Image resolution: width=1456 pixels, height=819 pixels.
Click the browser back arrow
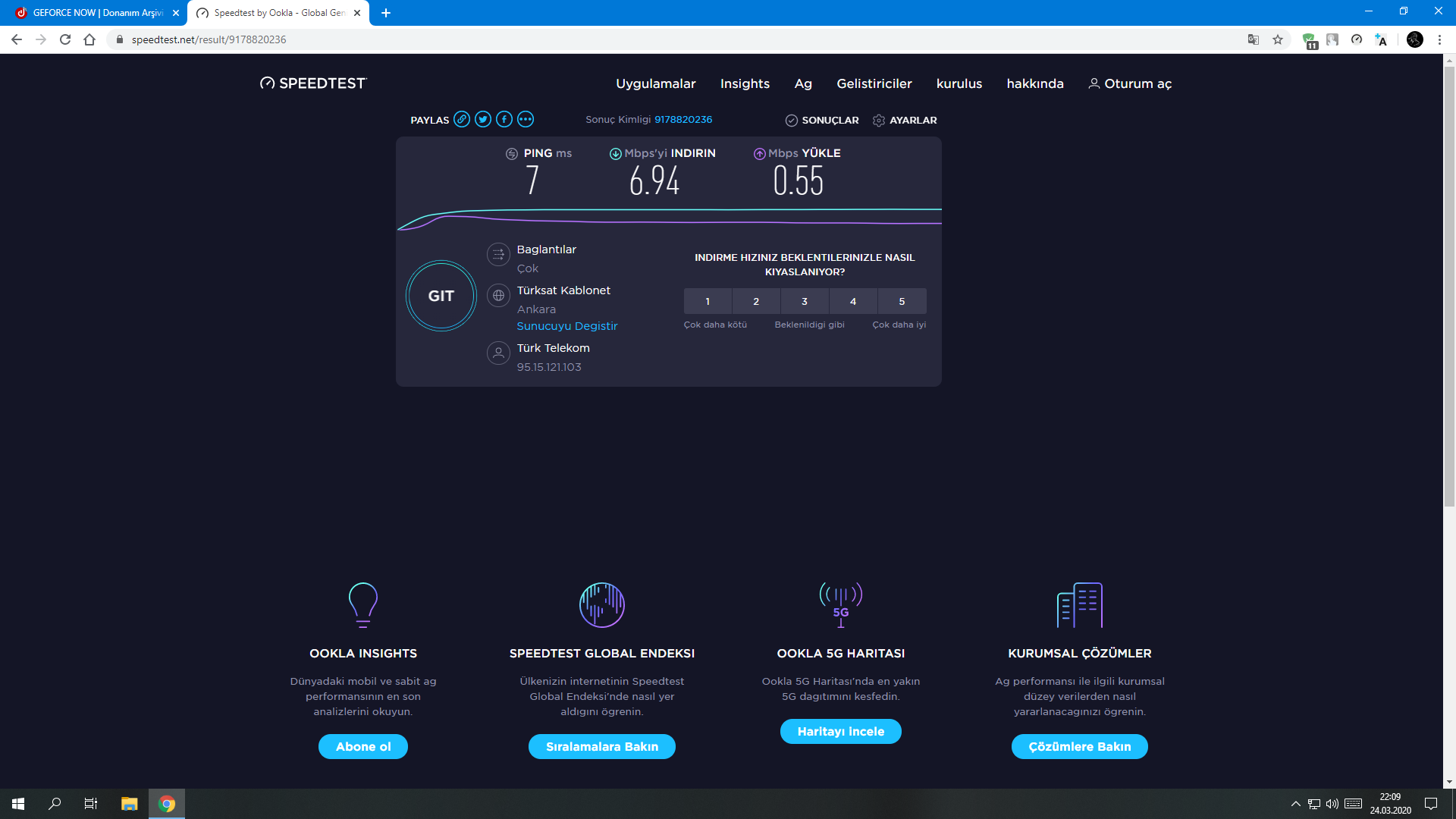(17, 39)
